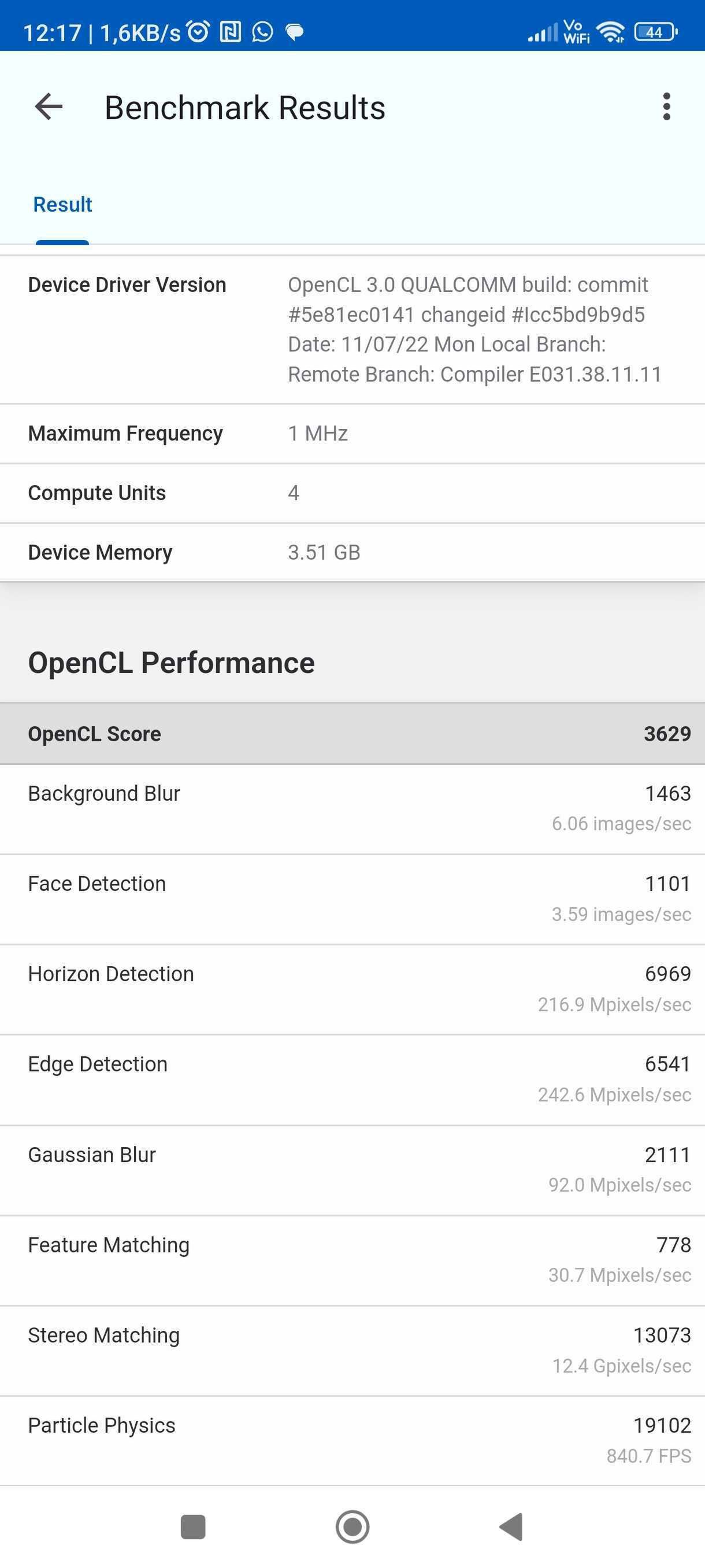Tap the Stereo Matching result row
This screenshot has height=1568, width=705.
coord(353,1351)
